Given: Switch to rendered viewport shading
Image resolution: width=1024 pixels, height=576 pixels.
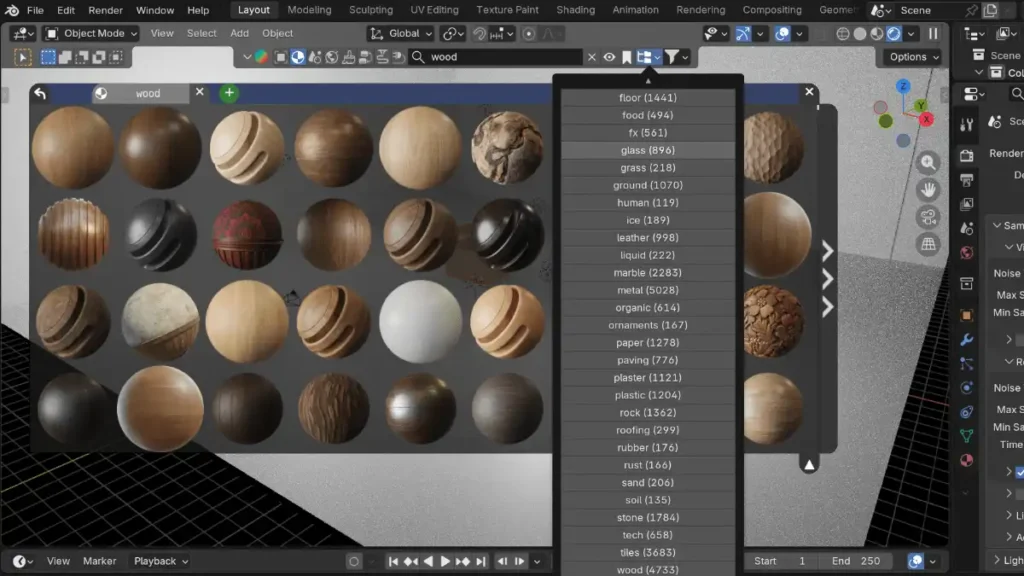Looking at the screenshot, I should click(x=894, y=33).
